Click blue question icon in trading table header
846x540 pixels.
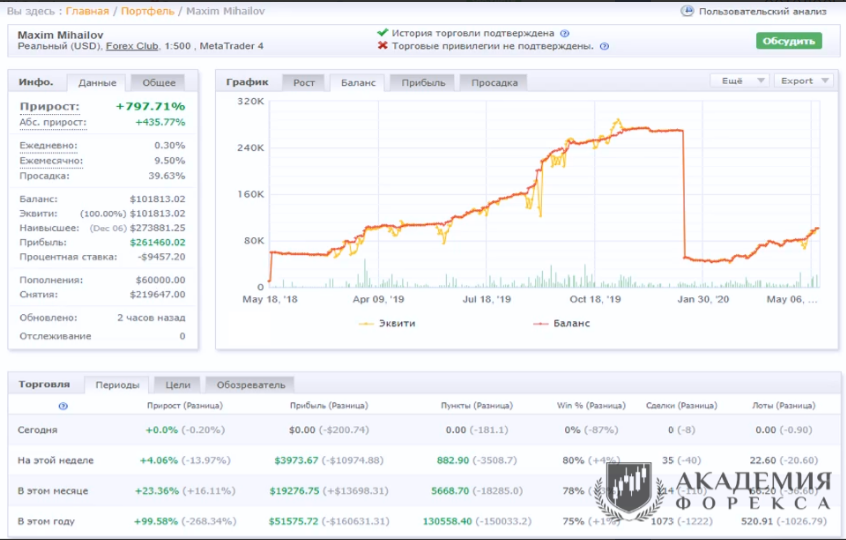(x=63, y=406)
